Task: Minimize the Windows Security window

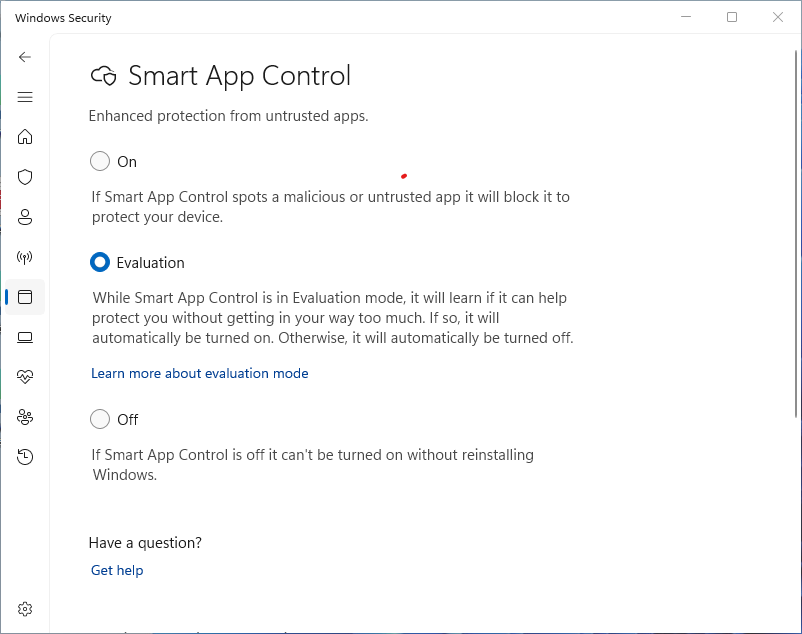Action: [x=686, y=17]
